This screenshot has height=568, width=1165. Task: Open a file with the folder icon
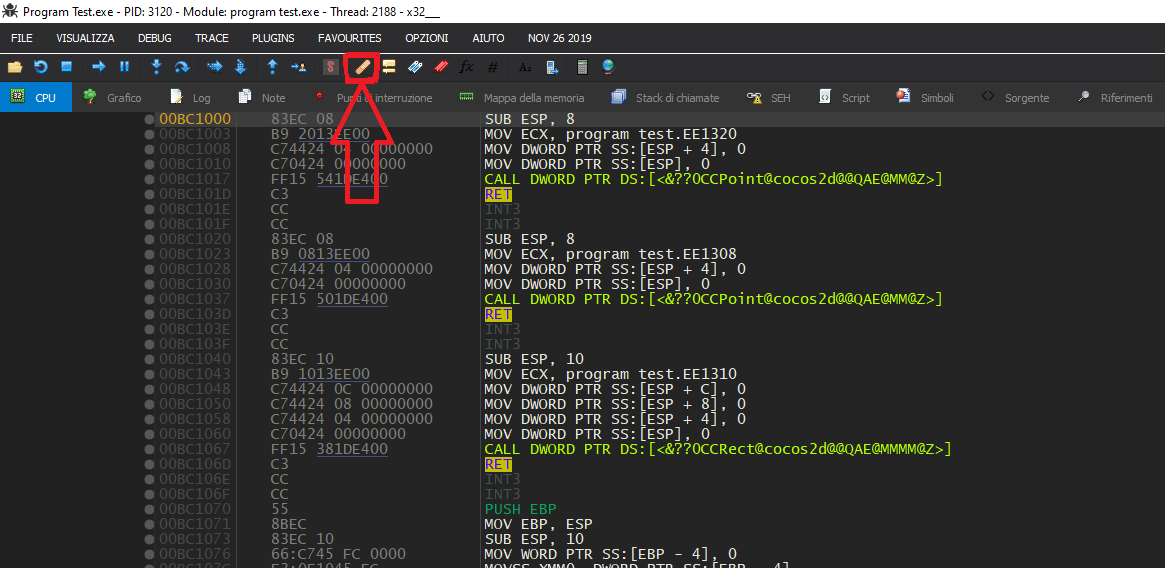point(15,67)
